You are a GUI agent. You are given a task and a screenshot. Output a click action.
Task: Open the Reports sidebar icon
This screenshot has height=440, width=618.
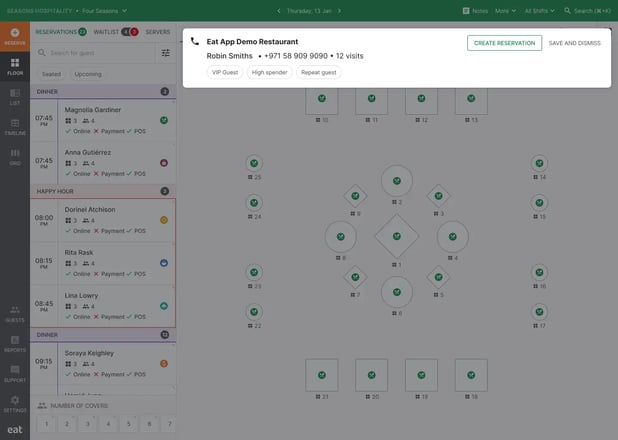15,340
